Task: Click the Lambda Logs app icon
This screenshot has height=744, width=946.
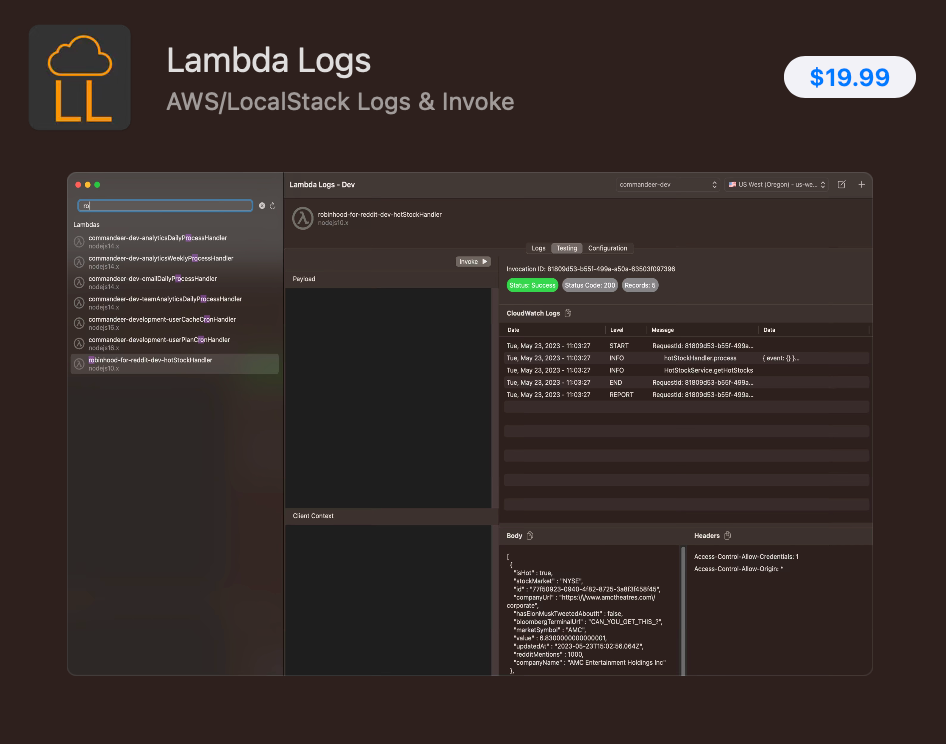Action: pos(80,77)
